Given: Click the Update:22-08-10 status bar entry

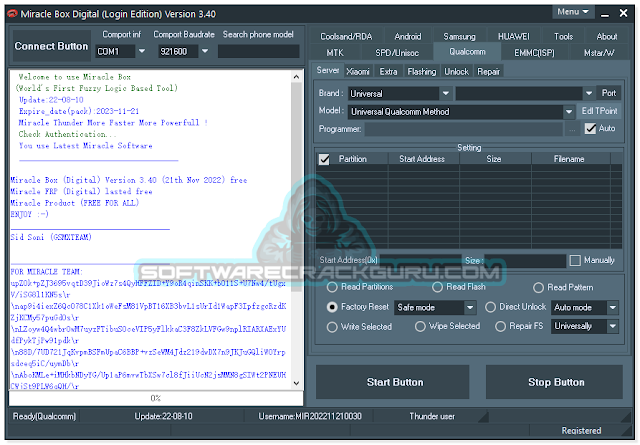Looking at the screenshot, I should click(163, 416).
